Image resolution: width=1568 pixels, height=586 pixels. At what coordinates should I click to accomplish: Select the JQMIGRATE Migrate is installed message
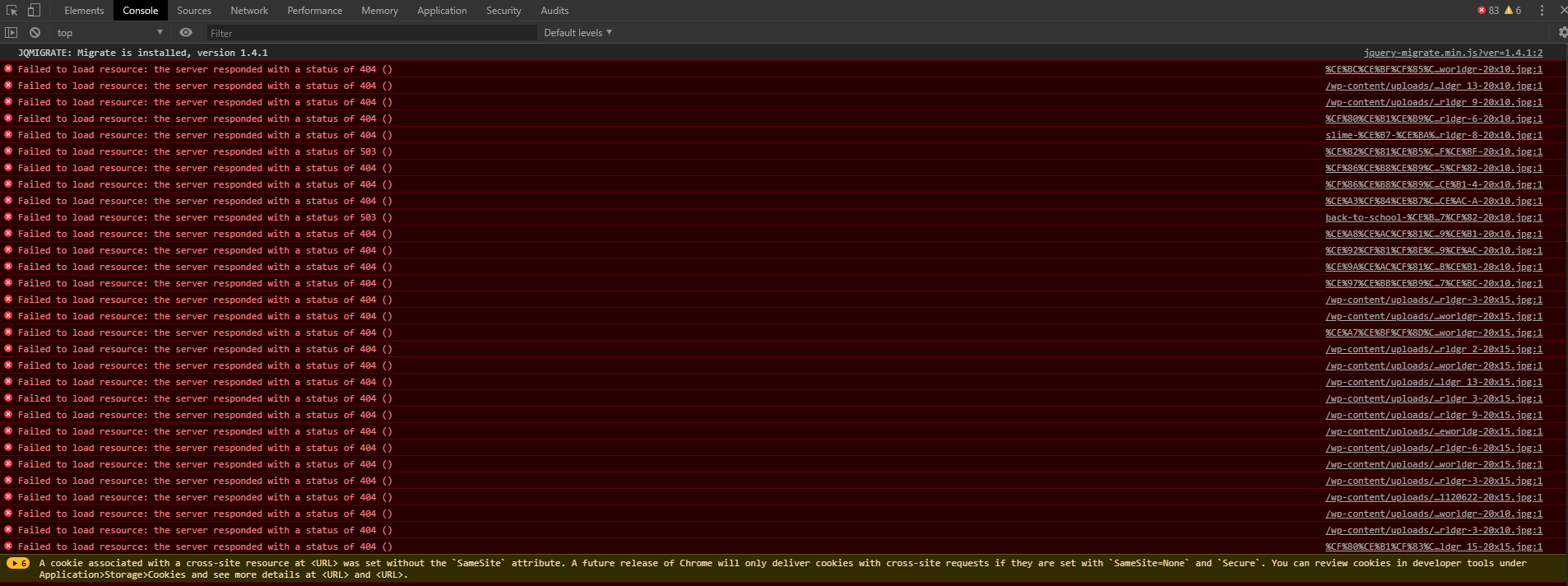coord(143,53)
